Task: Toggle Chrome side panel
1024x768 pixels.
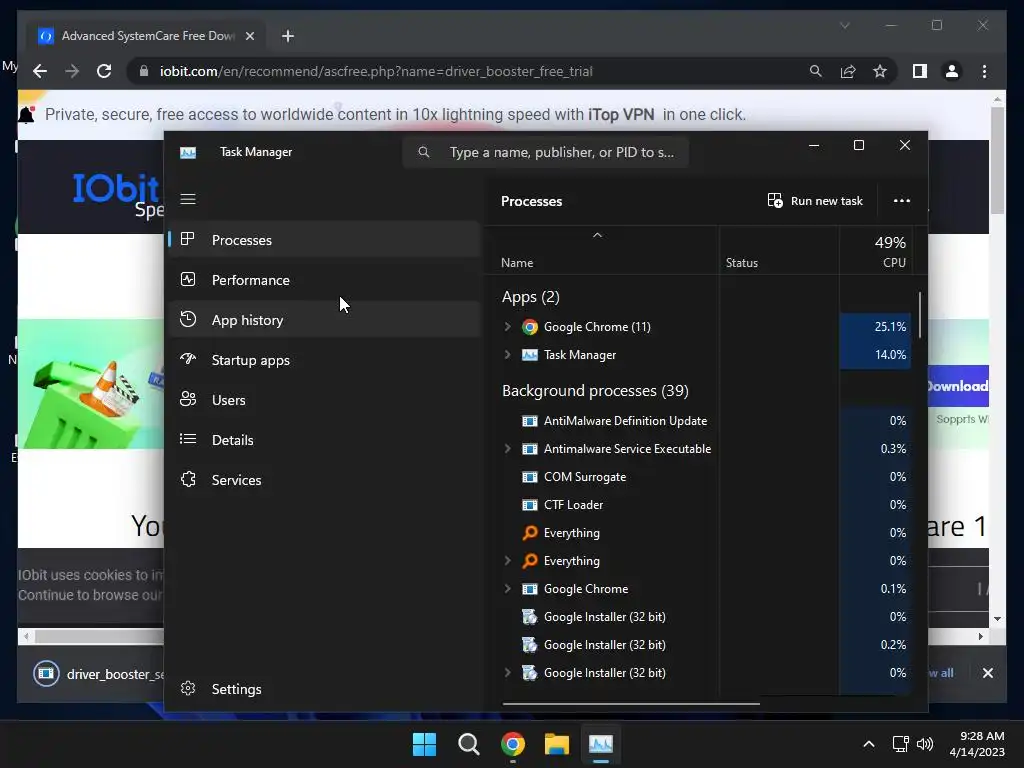Action: pos(920,71)
